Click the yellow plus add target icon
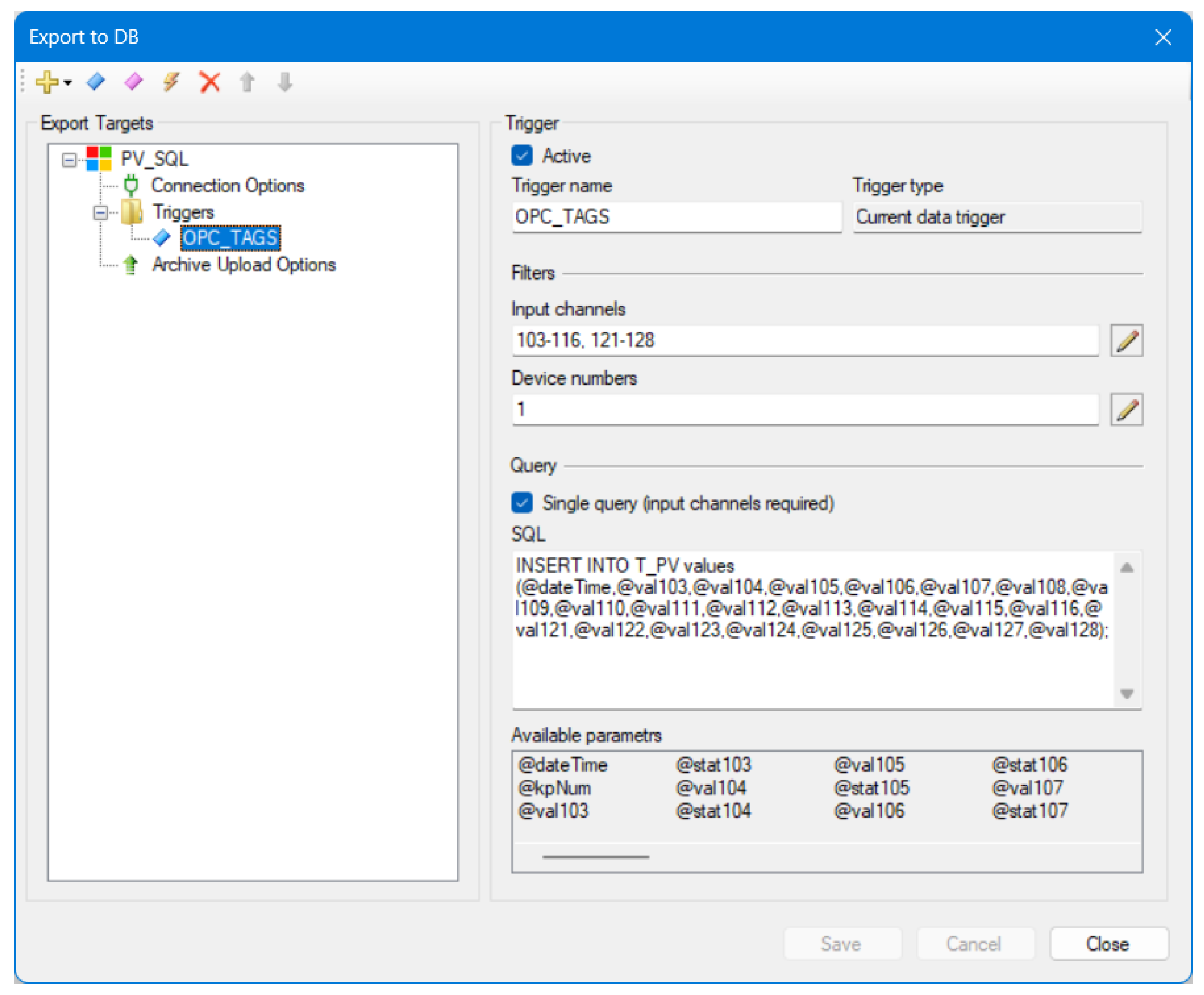Viewport: 1204px width, 995px height. tap(47, 82)
